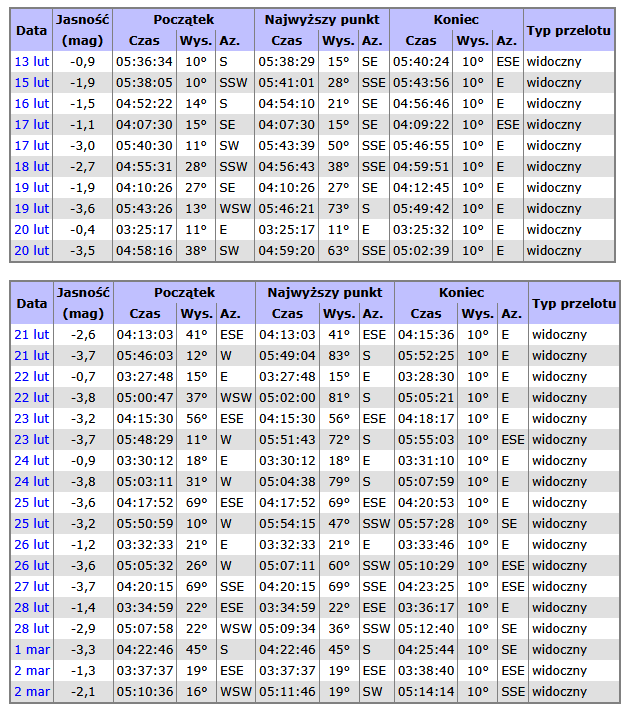Click the Typ przelotu header in first table

click(568, 30)
